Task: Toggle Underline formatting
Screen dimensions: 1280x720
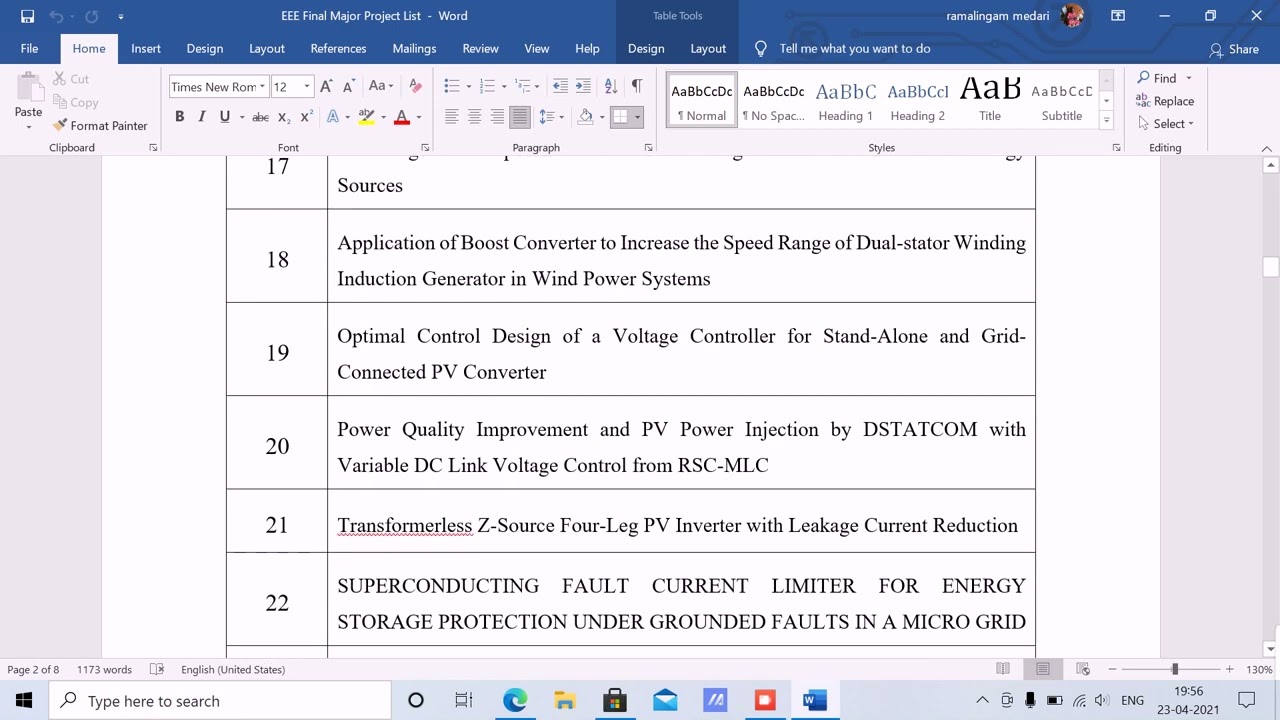Action: point(224,117)
